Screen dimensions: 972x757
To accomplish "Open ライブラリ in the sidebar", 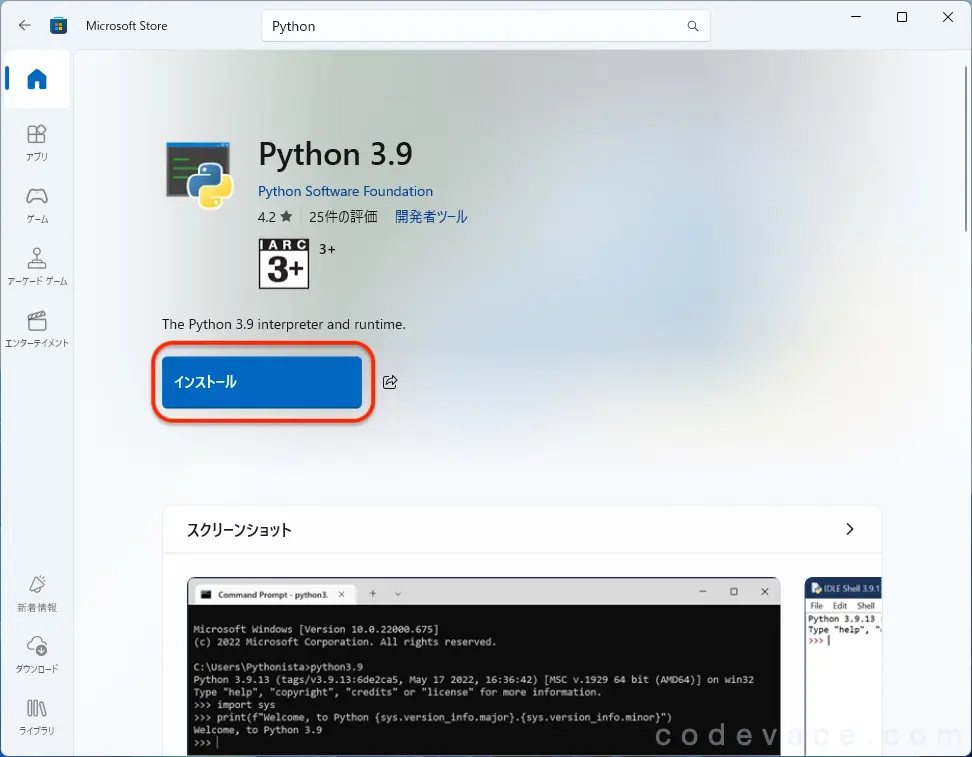I will click(x=37, y=716).
